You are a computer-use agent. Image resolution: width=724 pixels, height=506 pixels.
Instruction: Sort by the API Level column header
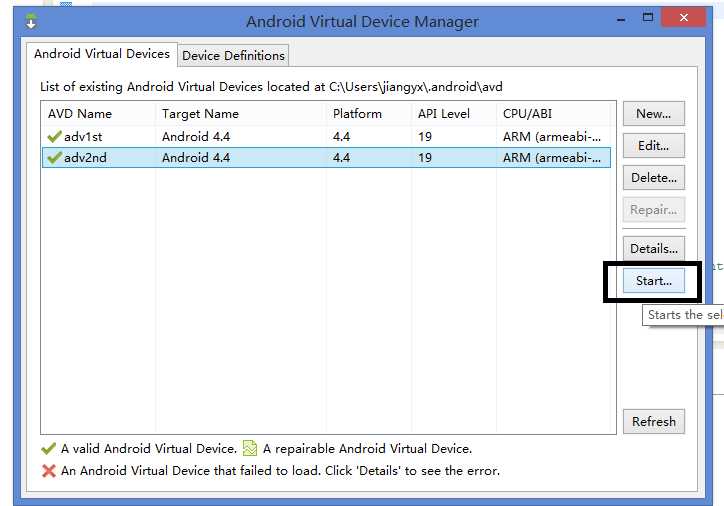point(453,114)
